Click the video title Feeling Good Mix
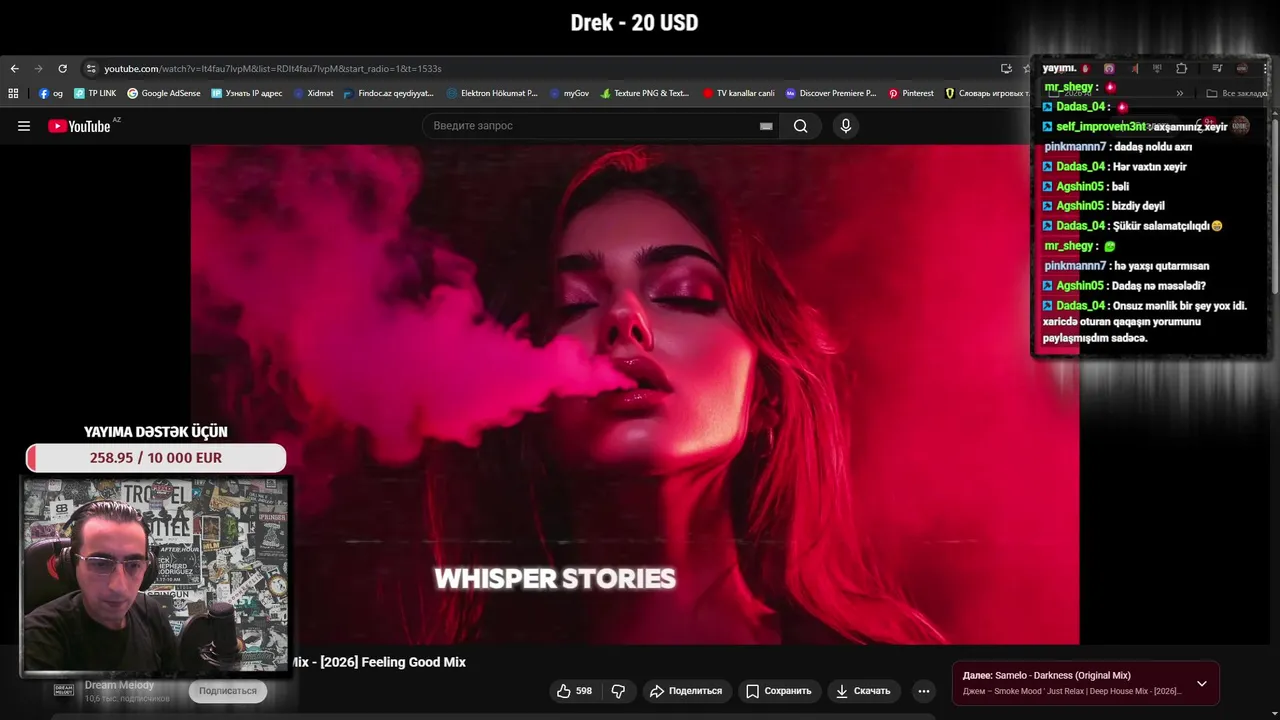1280x720 pixels. click(378, 662)
